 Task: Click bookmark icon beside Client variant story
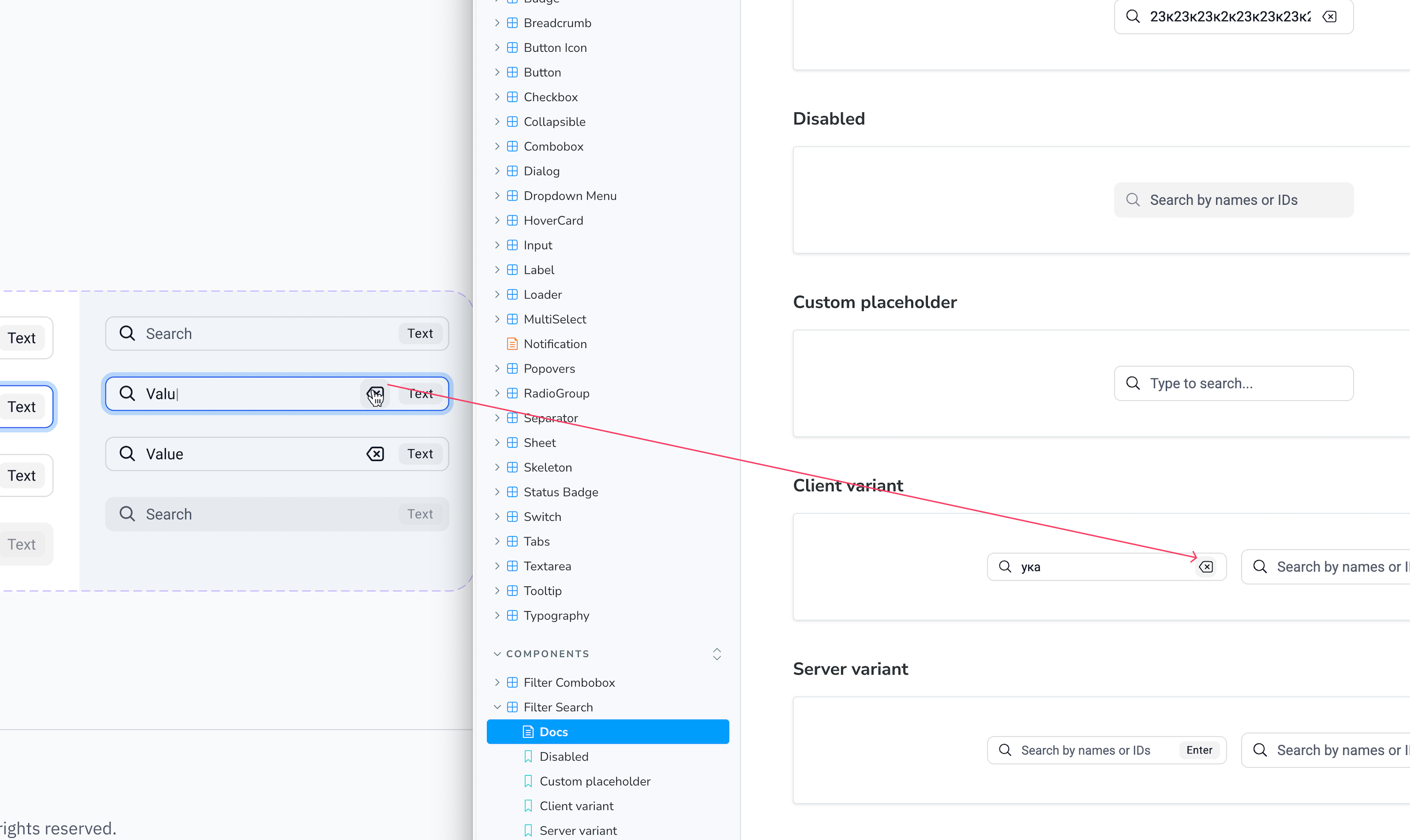[528, 805]
